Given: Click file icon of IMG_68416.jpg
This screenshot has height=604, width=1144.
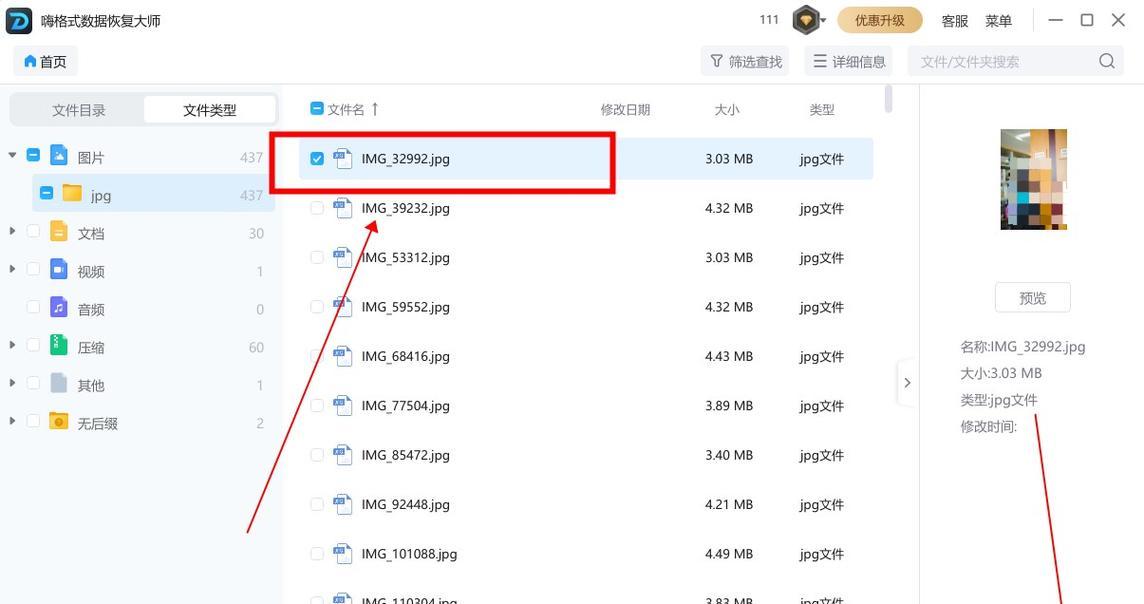Looking at the screenshot, I should pyautogui.click(x=343, y=356).
